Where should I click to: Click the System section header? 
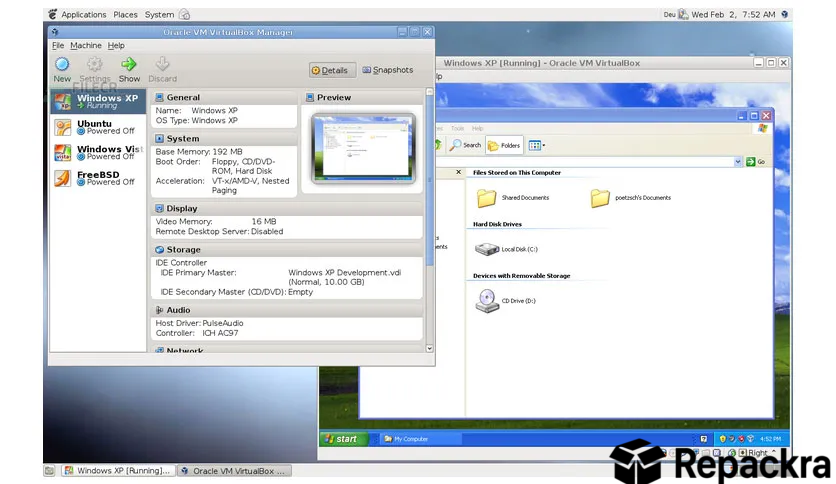coord(224,139)
